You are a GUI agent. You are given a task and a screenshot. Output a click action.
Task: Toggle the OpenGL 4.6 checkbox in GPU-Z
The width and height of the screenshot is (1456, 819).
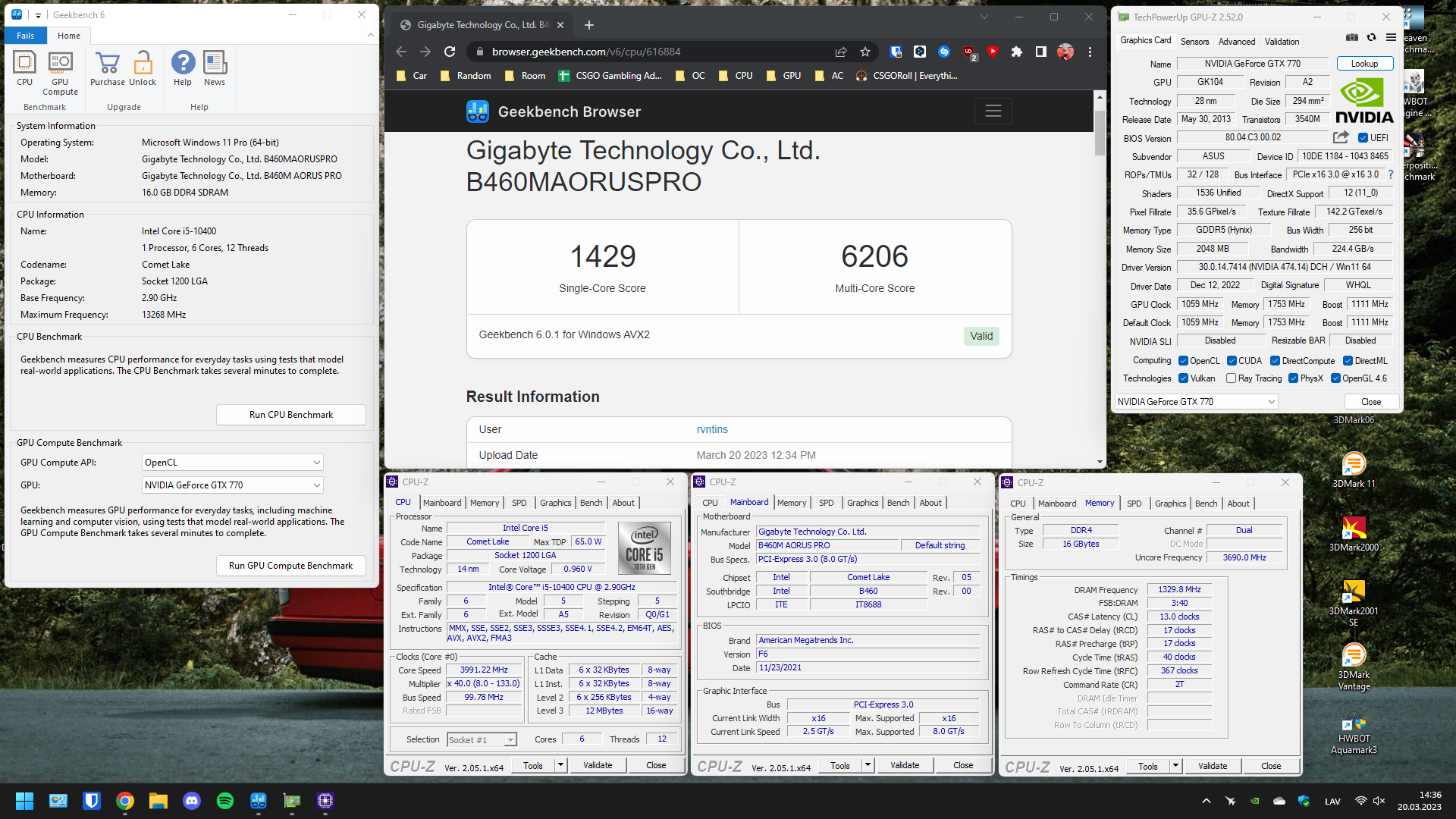coord(1335,378)
